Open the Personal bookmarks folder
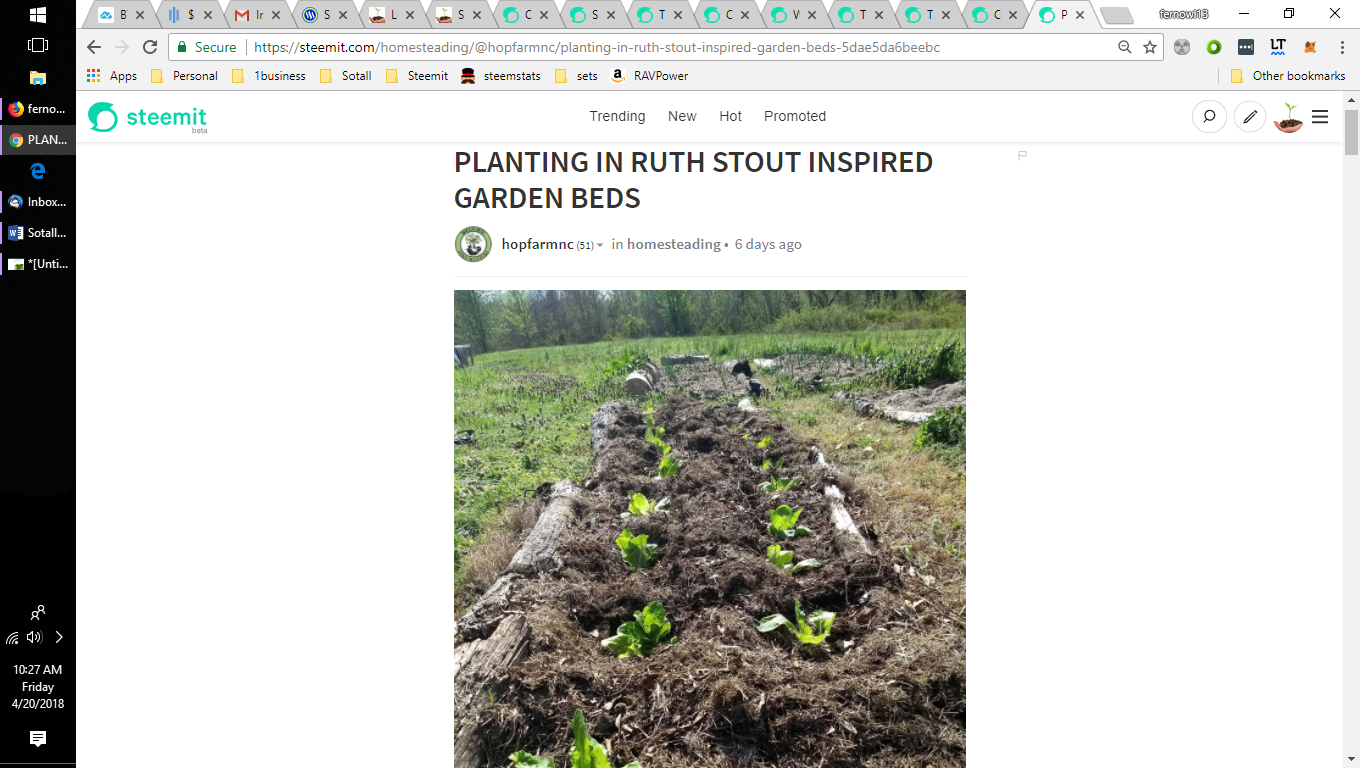The image size is (1360, 768). point(184,76)
